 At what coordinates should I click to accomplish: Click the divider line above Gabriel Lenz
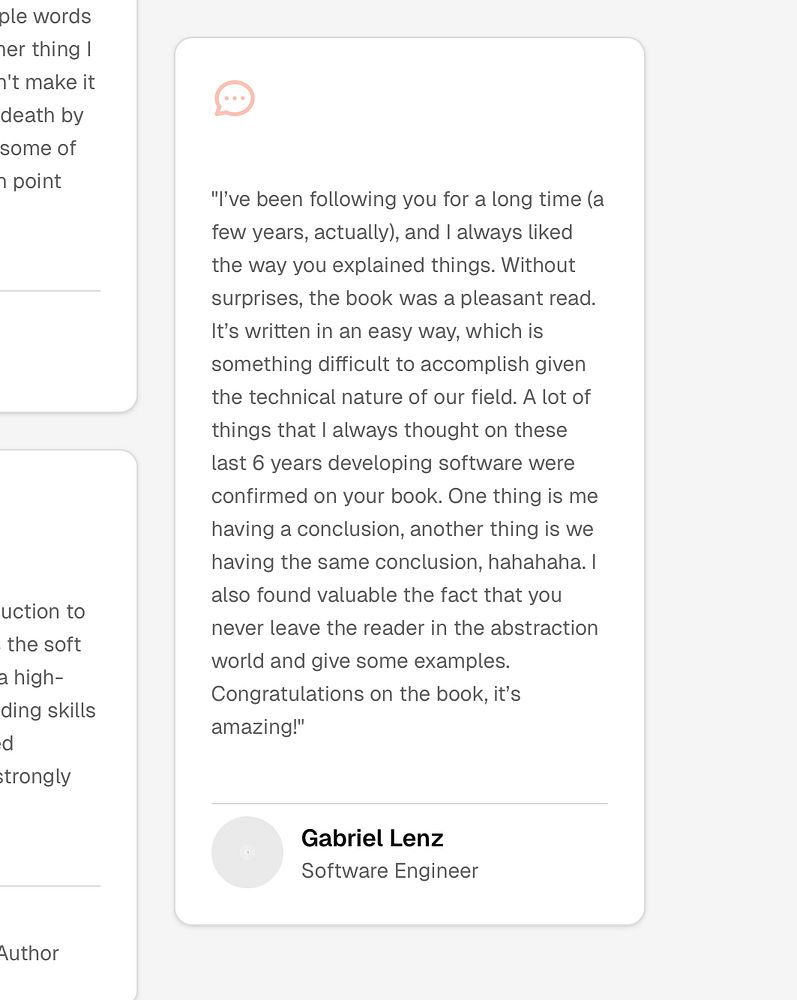click(x=409, y=803)
